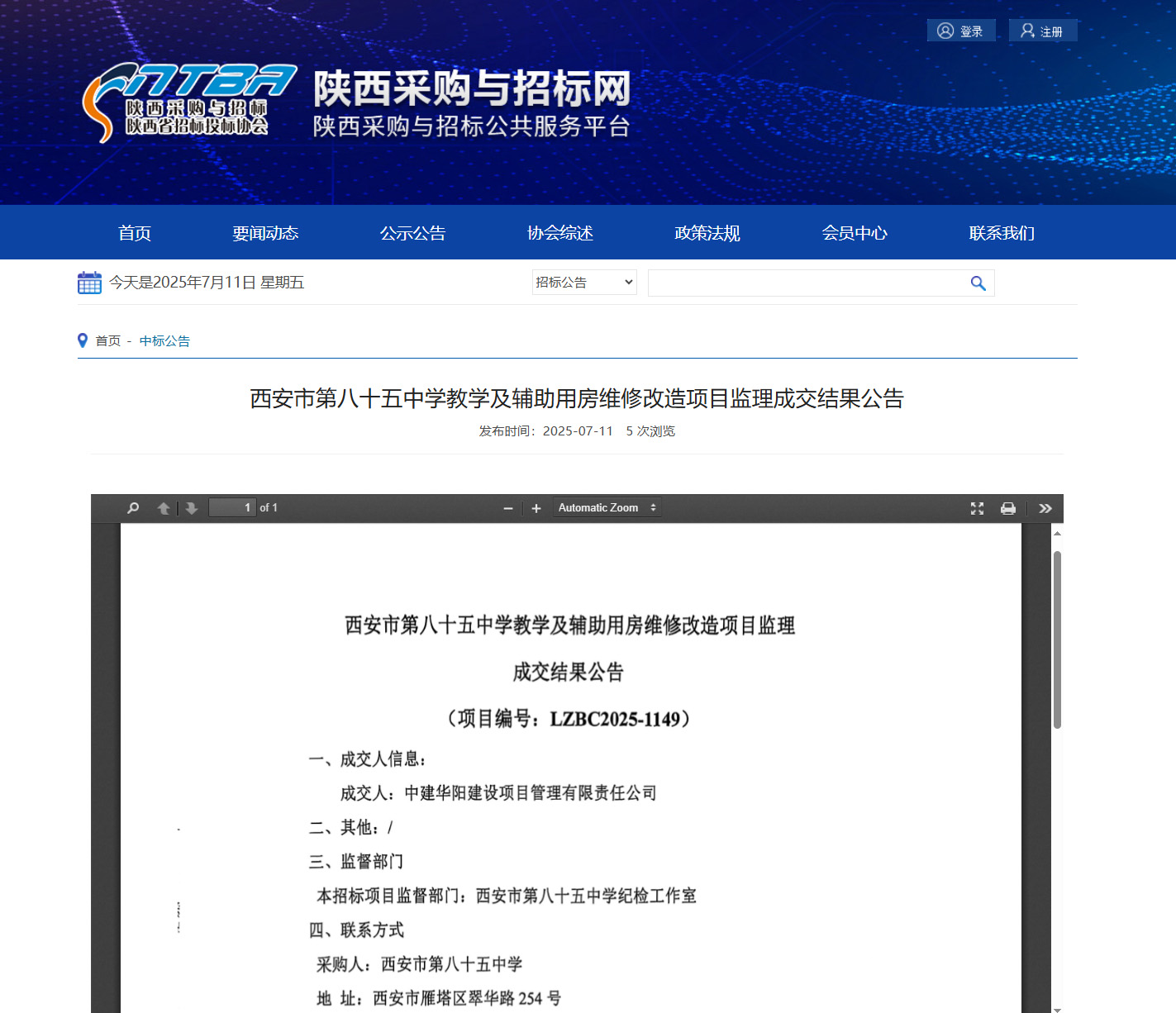The width and height of the screenshot is (1176, 1013).
Task: Open the 公示公告 navigation tab
Action: (x=412, y=233)
